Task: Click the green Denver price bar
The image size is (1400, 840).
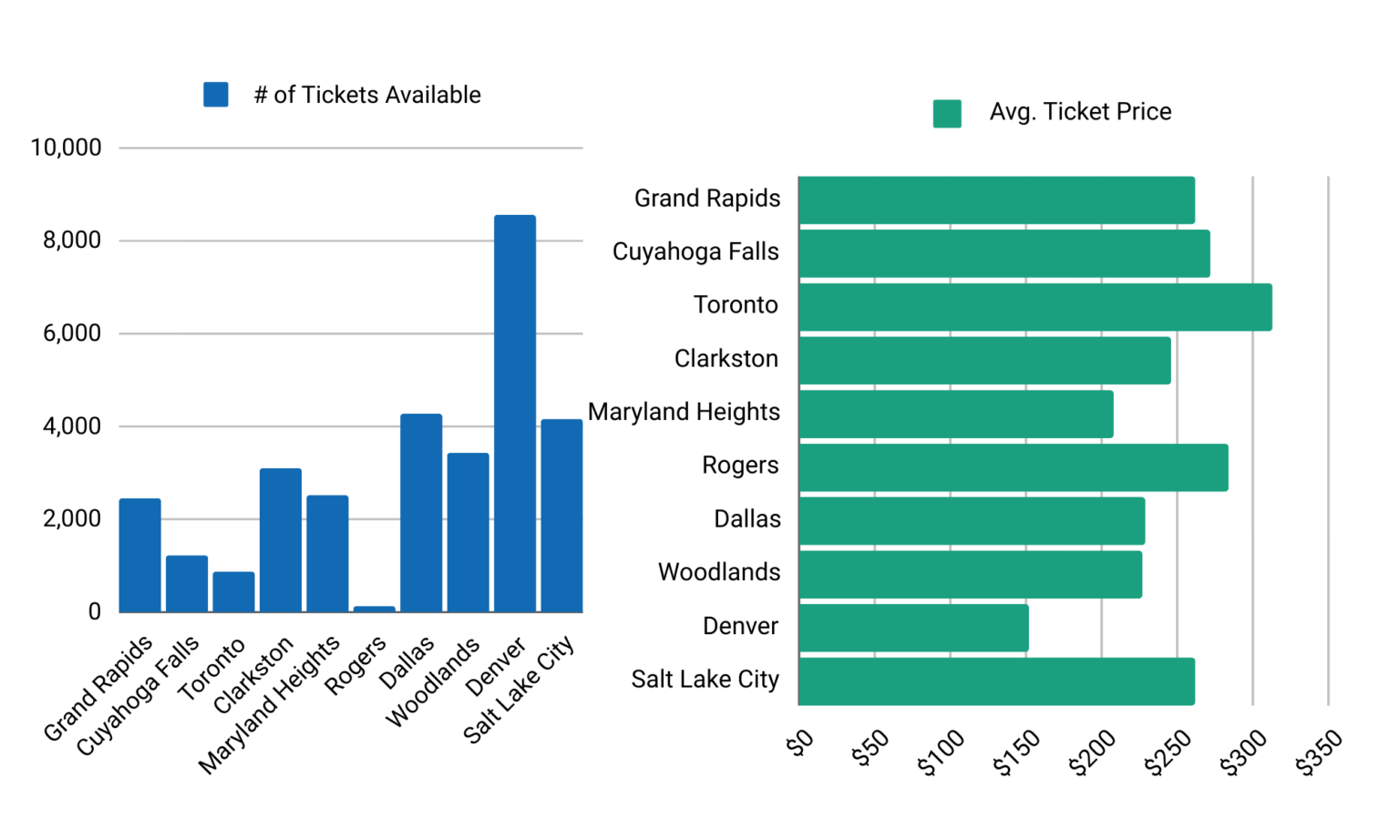Action: tap(913, 628)
